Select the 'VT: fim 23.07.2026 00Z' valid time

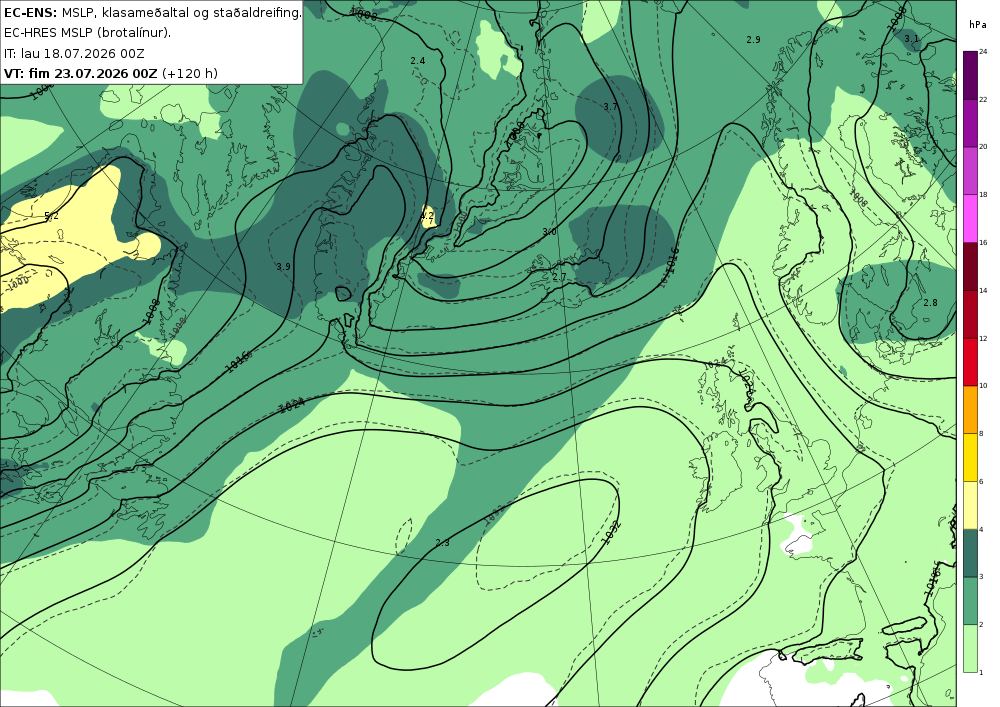[x=80, y=73]
